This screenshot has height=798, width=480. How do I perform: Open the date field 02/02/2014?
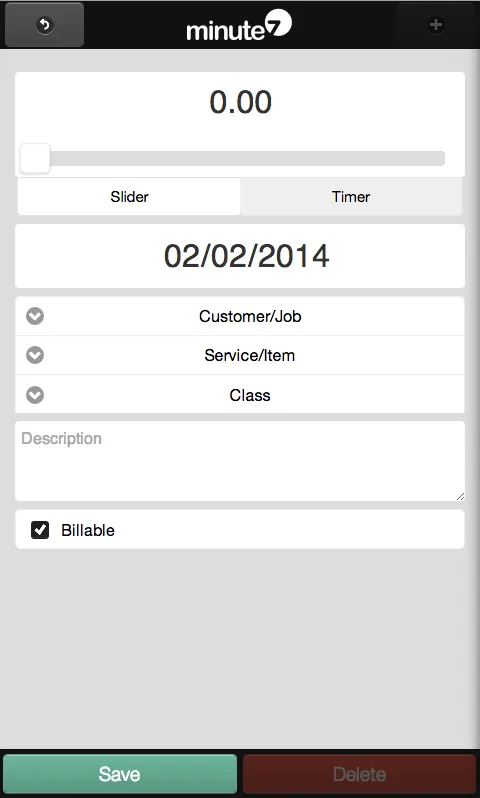[240, 256]
